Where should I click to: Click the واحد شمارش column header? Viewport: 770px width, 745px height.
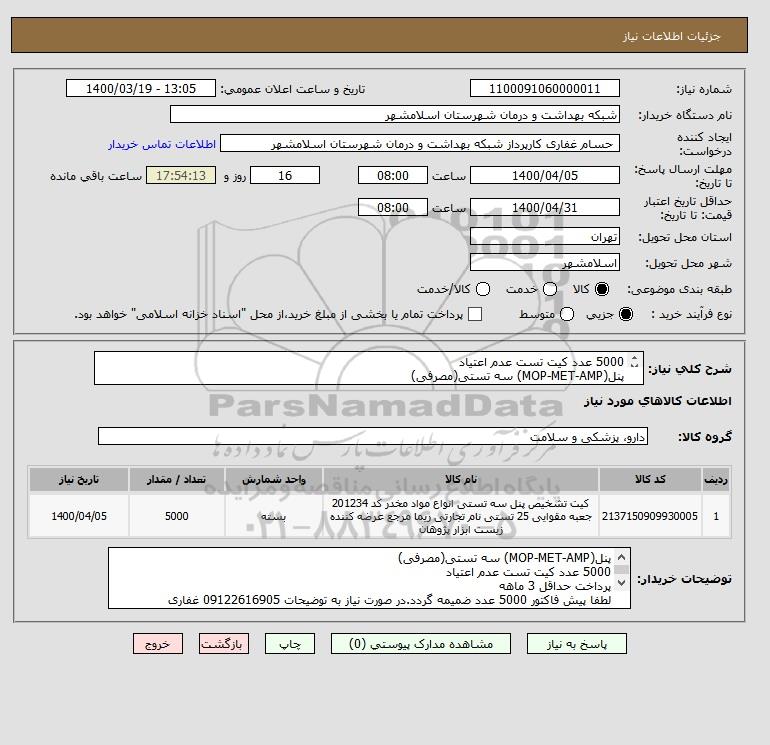pos(274,479)
